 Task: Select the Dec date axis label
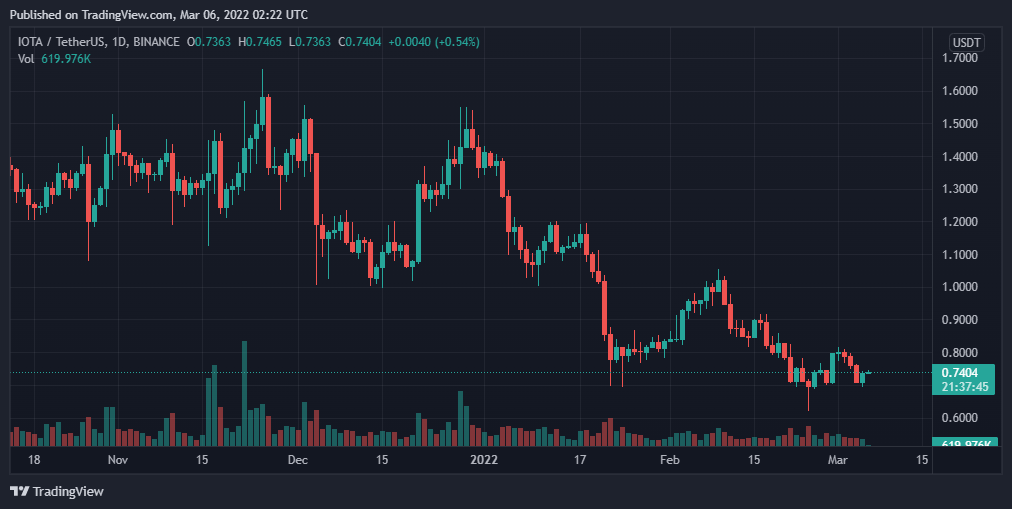click(x=298, y=460)
